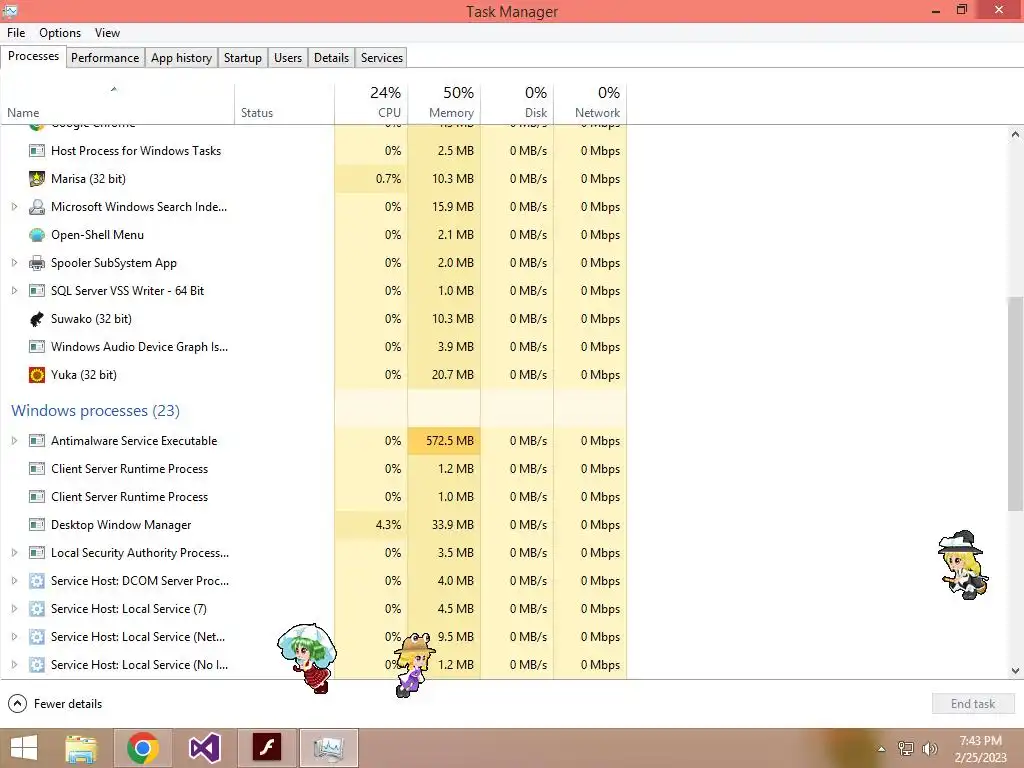
Task: Click the Windows processes (23) group heading
Action: click(95, 411)
